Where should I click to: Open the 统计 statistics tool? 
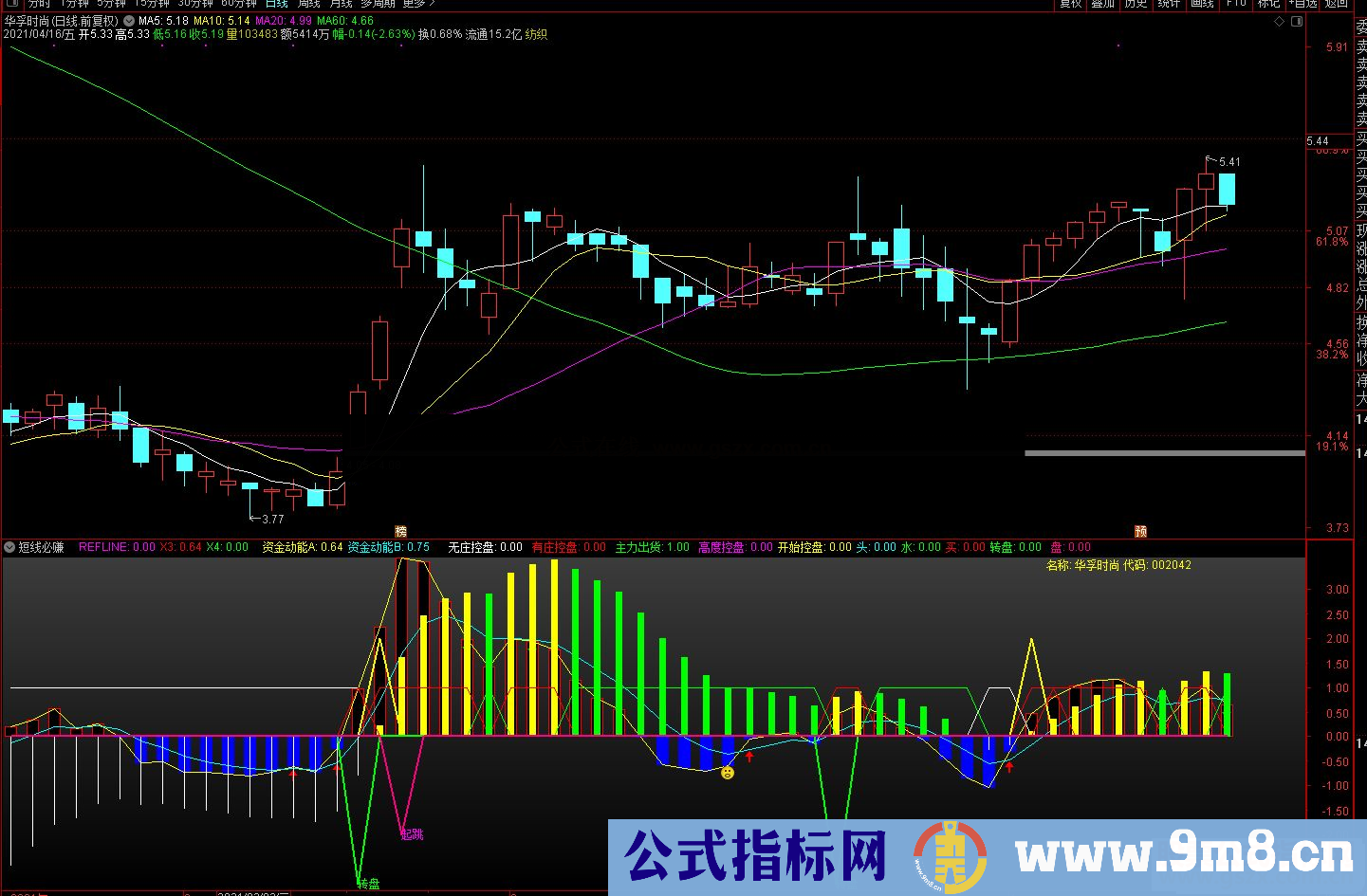tap(1168, 4)
